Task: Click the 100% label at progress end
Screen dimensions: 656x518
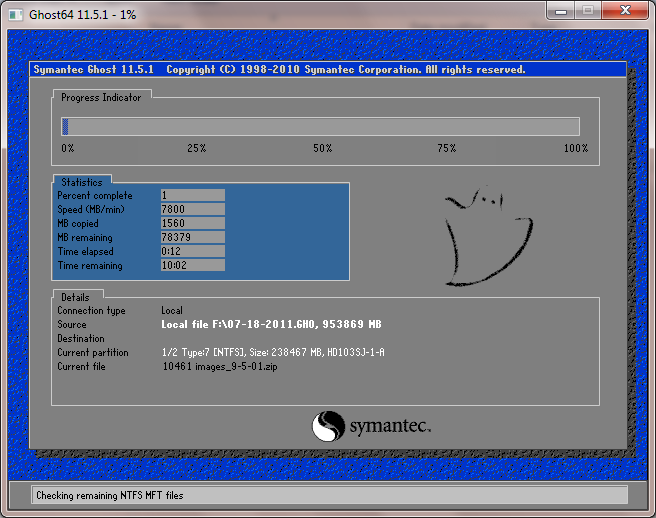Action: click(x=576, y=148)
